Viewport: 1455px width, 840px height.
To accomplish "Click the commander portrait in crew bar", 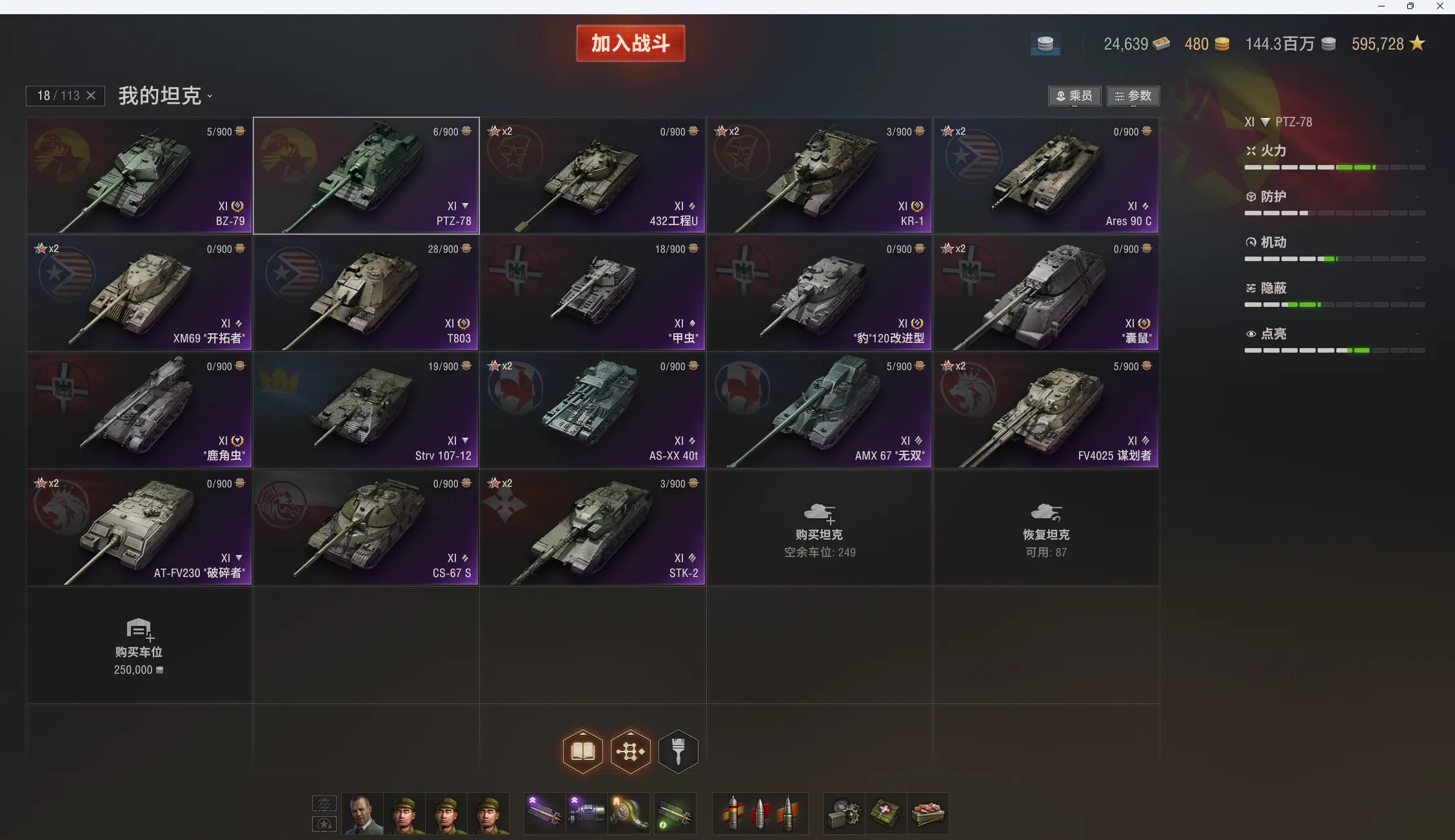I will [362, 814].
